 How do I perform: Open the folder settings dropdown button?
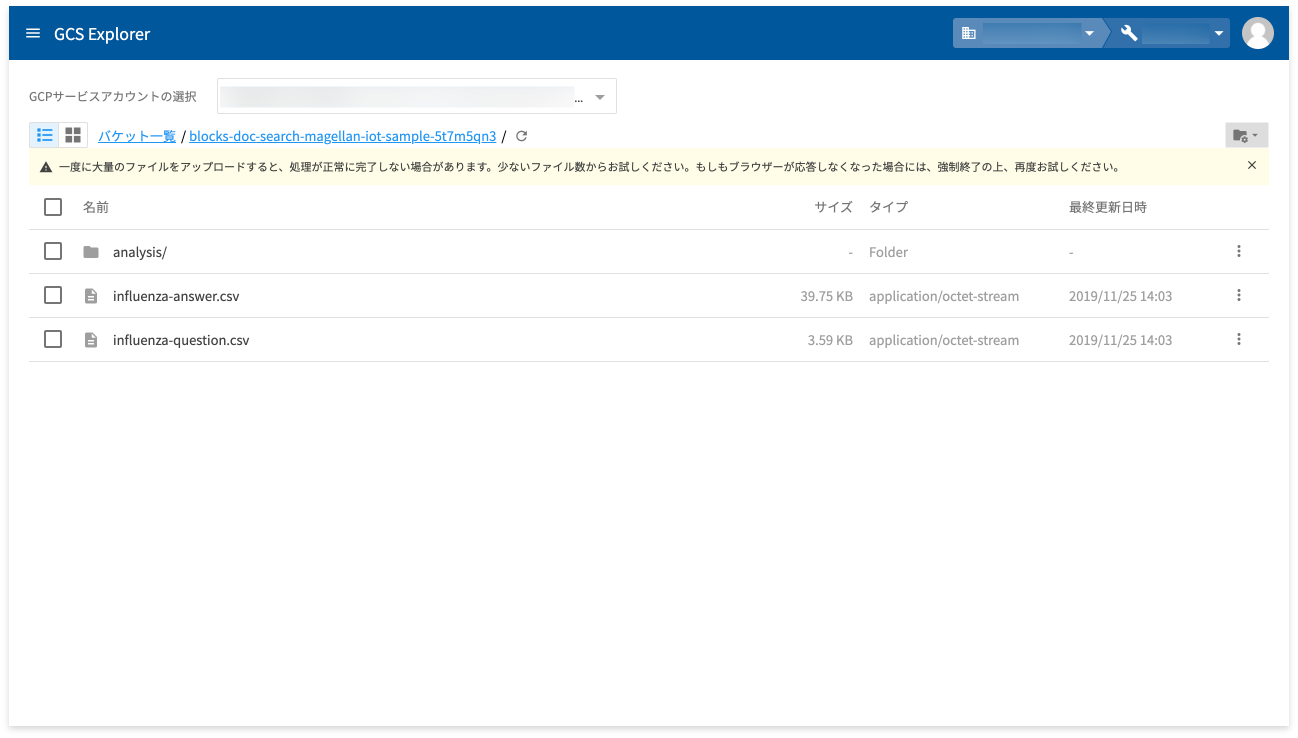coord(1246,135)
